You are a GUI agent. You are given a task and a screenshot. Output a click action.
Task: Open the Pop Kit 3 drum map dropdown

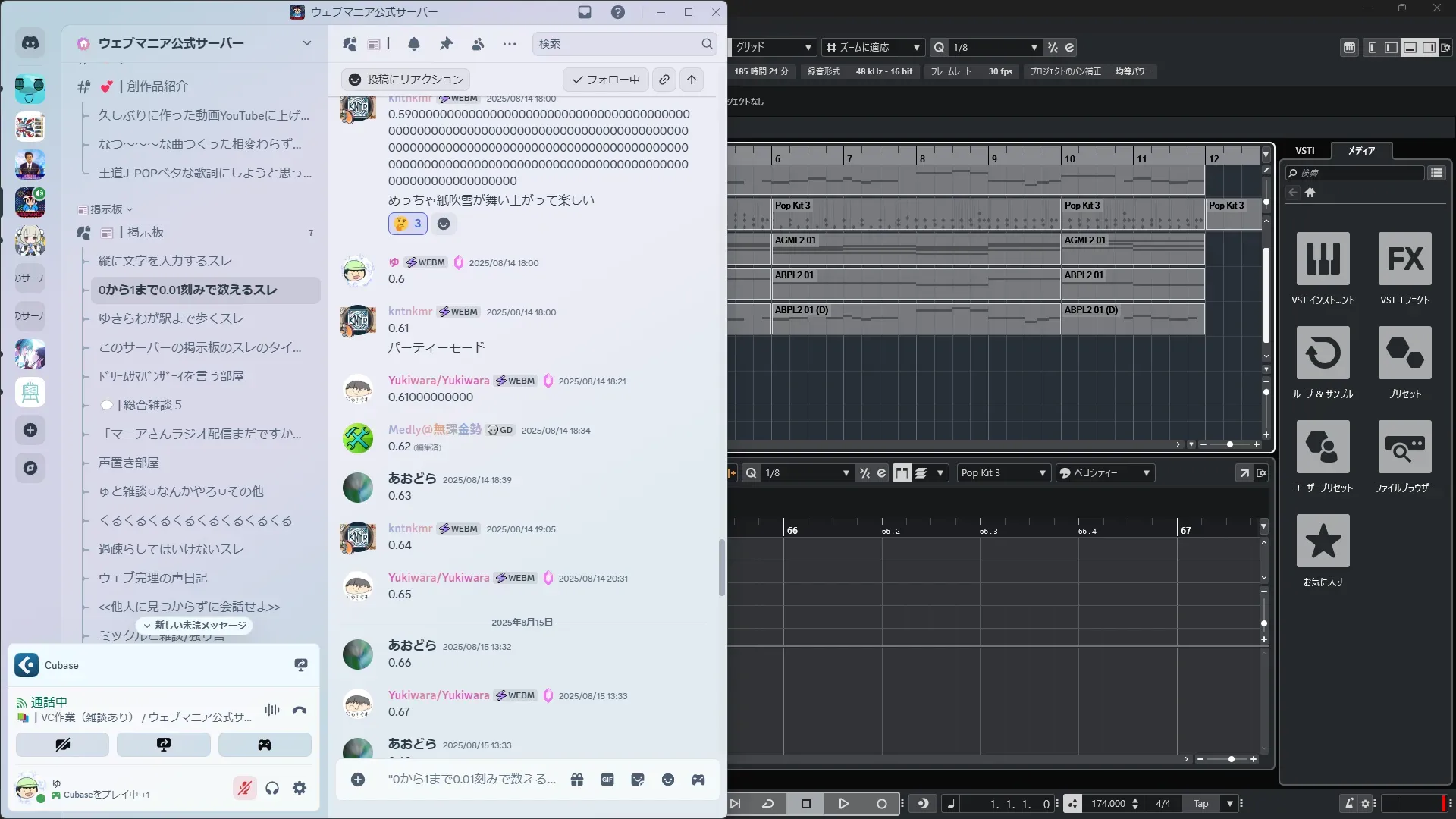coord(1003,473)
